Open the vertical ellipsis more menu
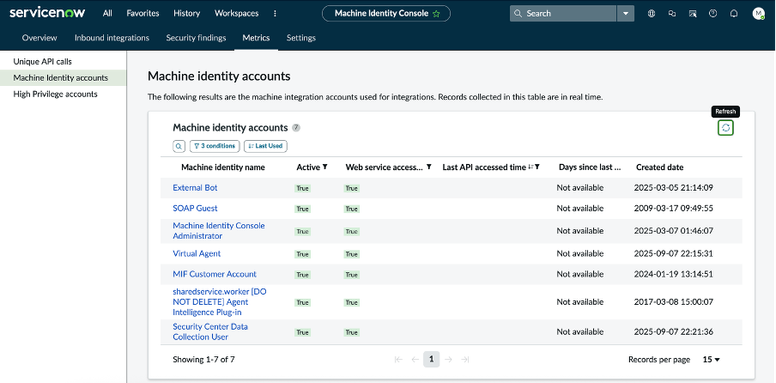The image size is (776, 383). (275, 13)
